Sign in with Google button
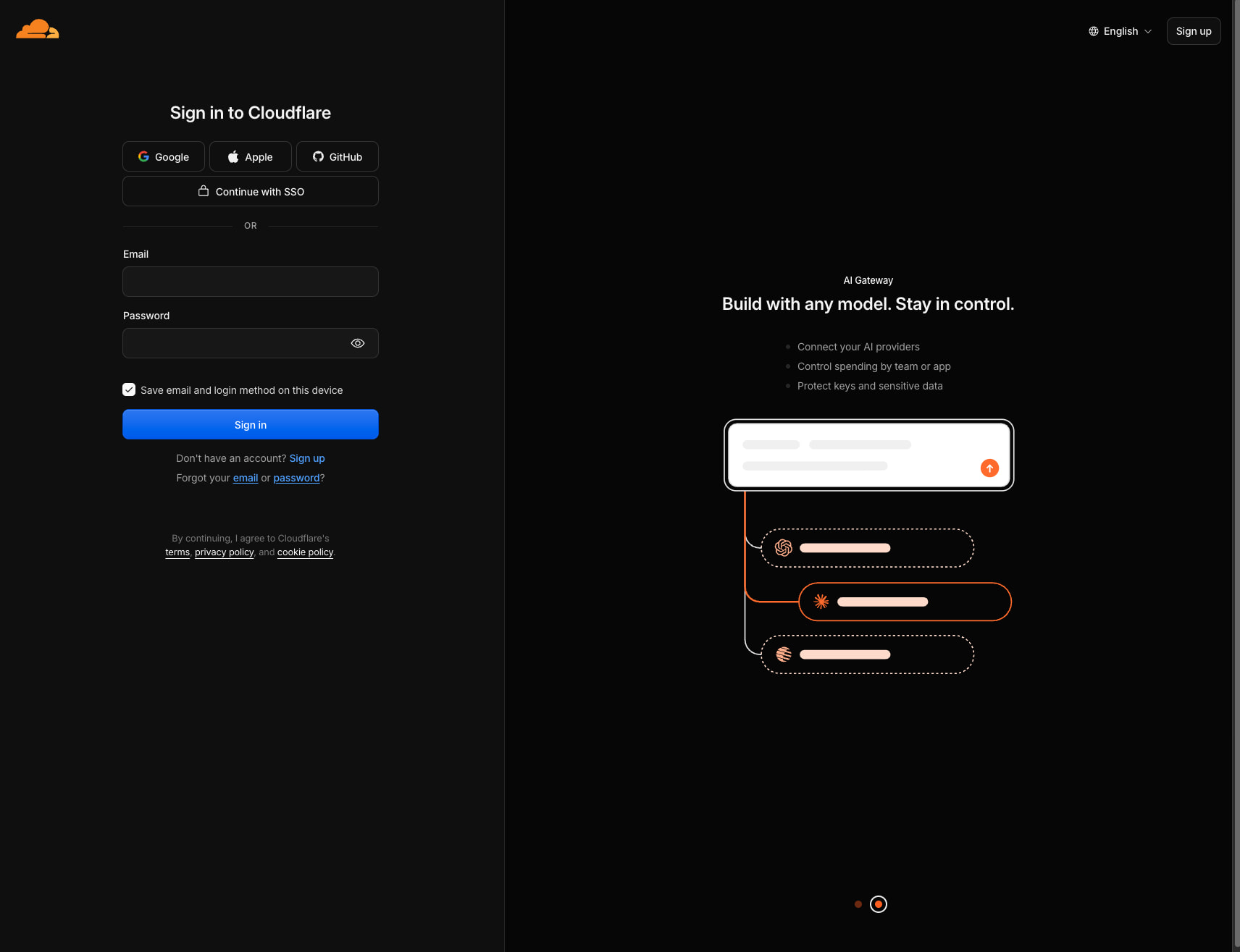 164,156
